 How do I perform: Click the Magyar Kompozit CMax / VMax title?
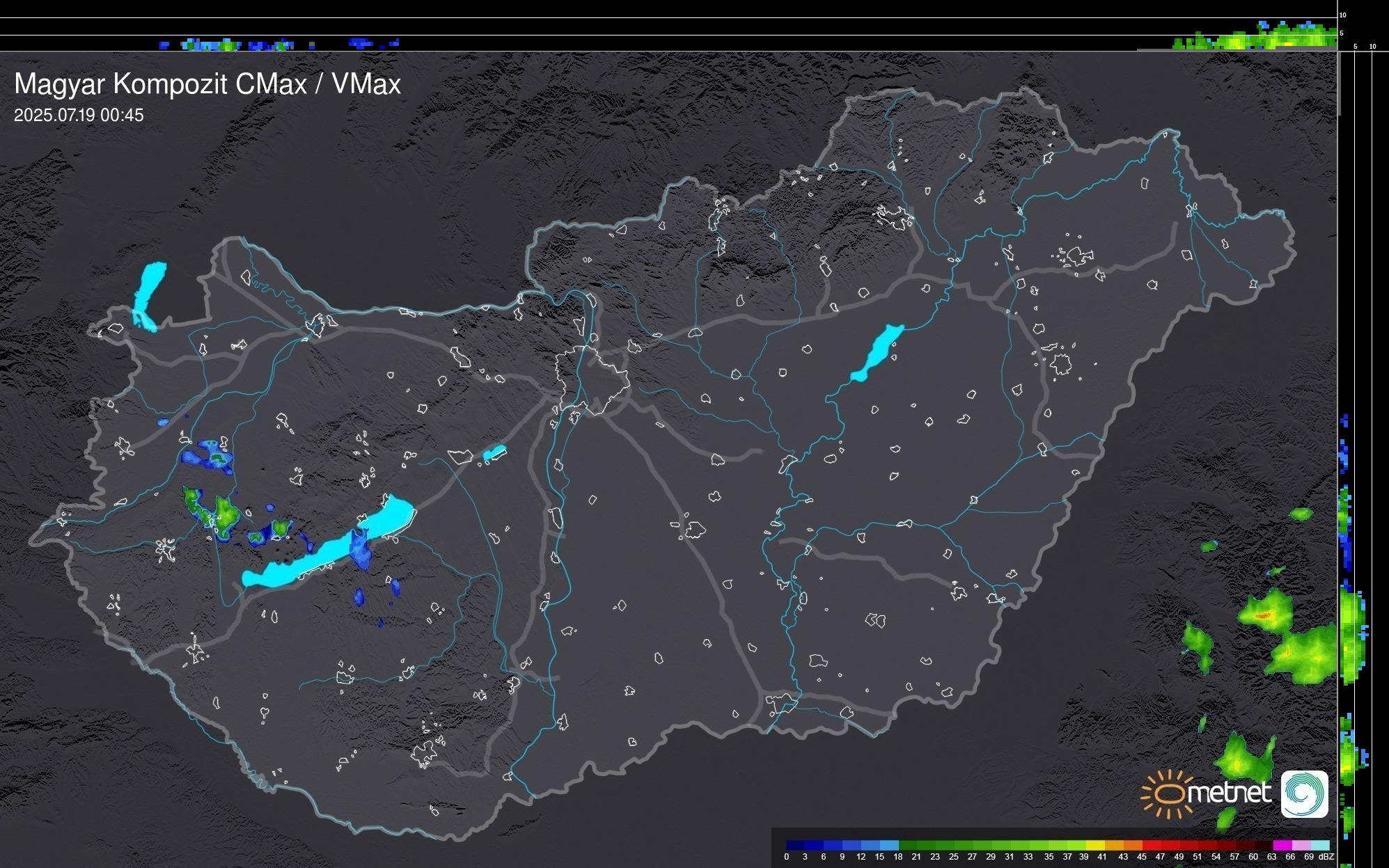pyautogui.click(x=207, y=84)
